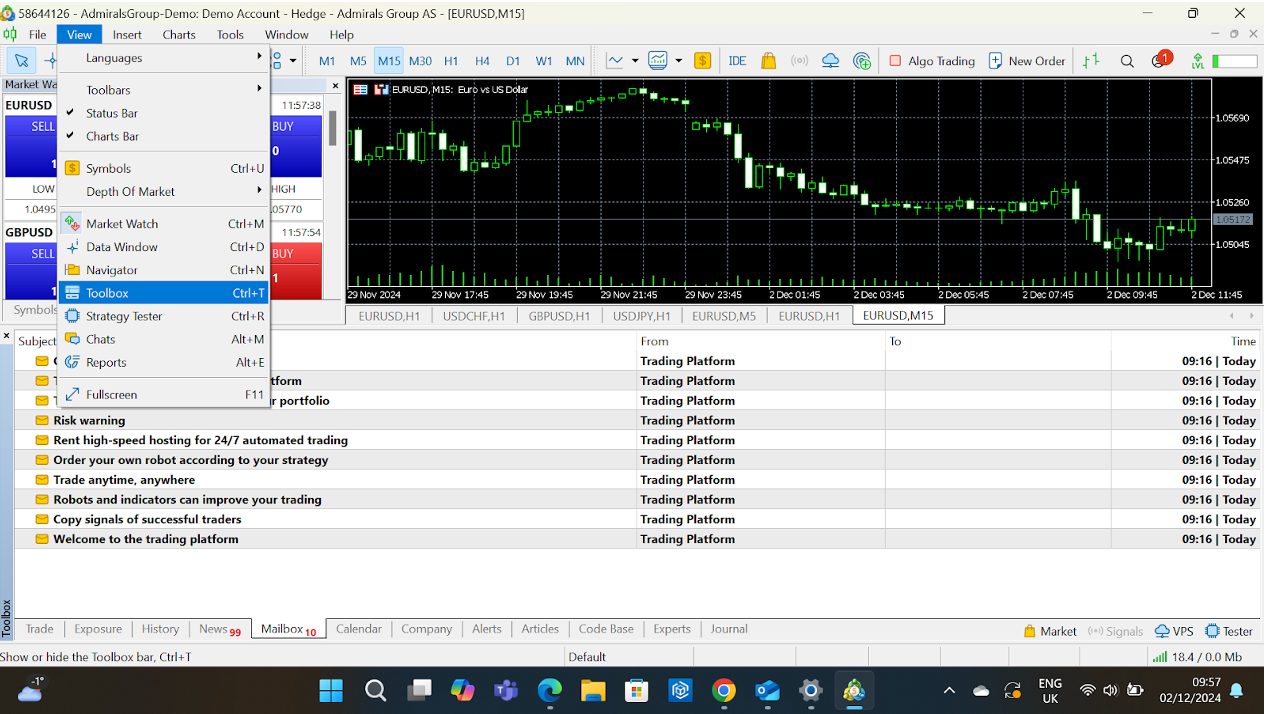
Task: Expand the Languages submenu
Action: pyautogui.click(x=163, y=58)
